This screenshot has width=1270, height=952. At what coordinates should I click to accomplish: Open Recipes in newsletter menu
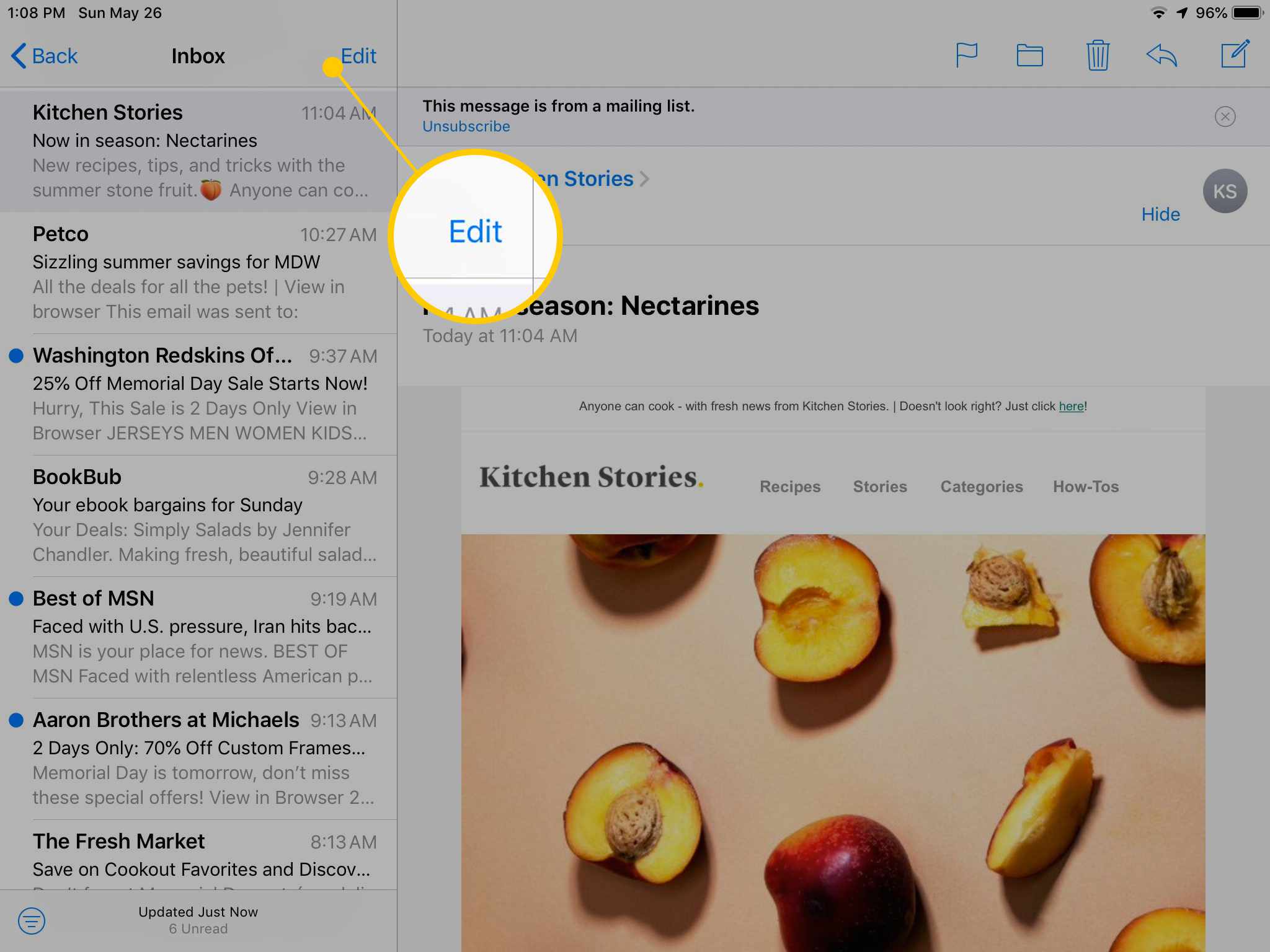(790, 487)
